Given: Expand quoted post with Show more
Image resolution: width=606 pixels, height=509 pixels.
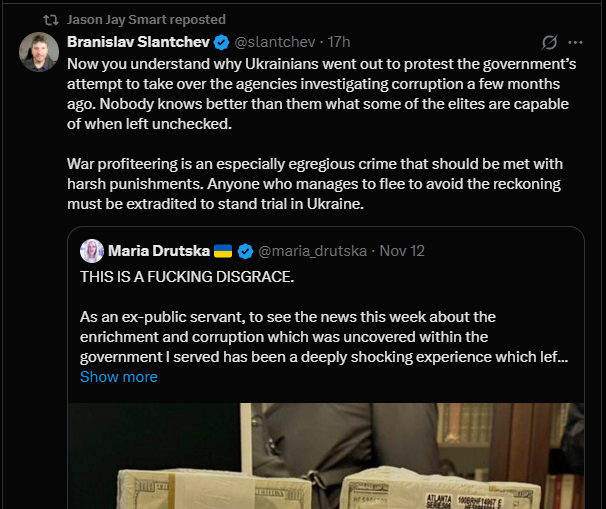Looking at the screenshot, I should tap(118, 377).
